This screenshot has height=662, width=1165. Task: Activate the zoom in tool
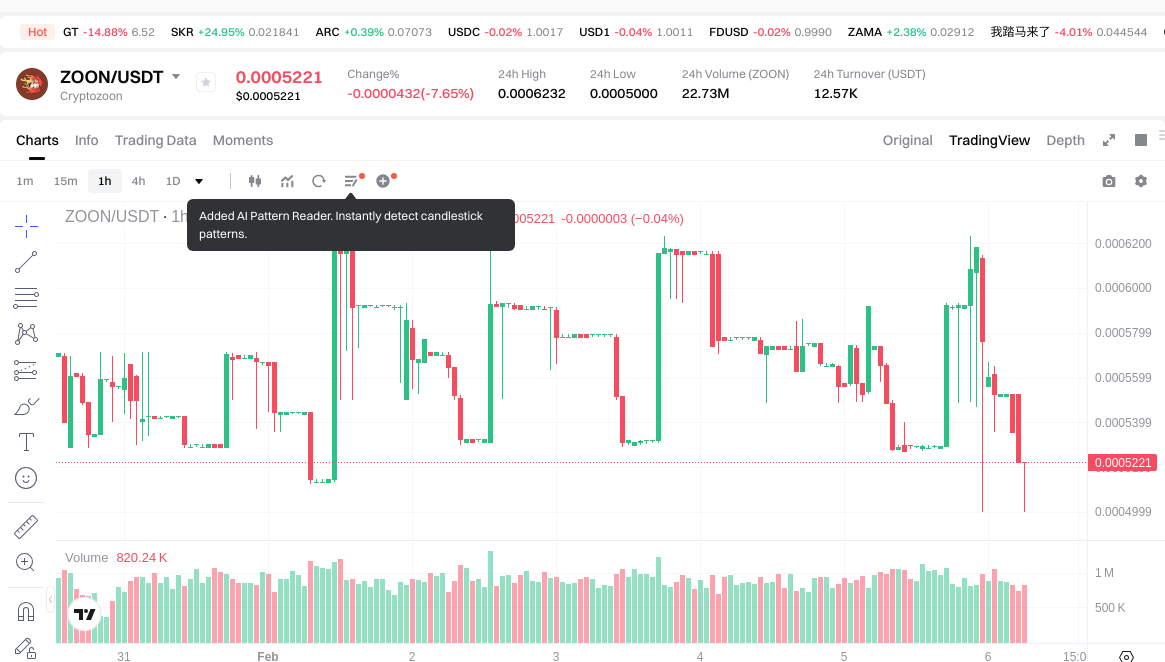click(26, 562)
